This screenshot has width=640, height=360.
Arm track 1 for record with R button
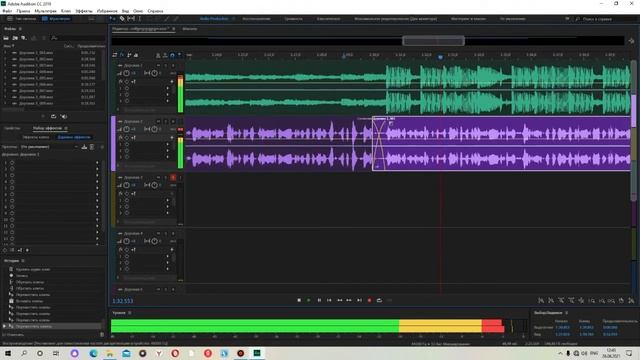click(x=173, y=65)
